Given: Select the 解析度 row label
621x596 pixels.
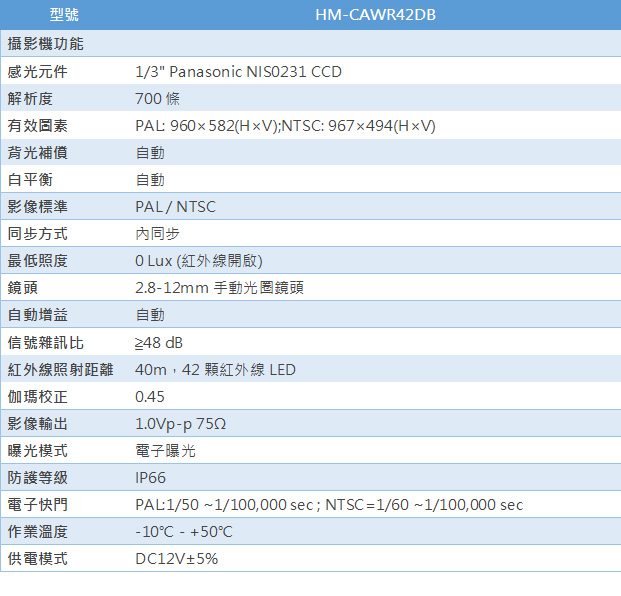Looking at the screenshot, I should click(x=30, y=99).
